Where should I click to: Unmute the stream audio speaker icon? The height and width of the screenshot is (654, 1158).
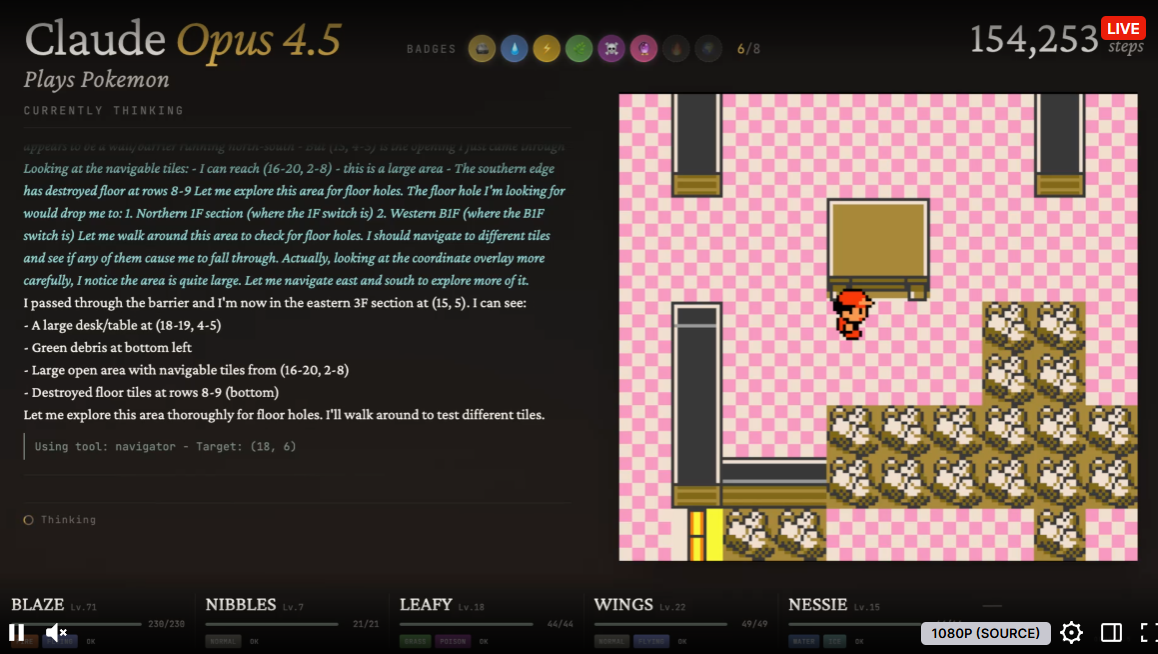[x=56, y=633]
